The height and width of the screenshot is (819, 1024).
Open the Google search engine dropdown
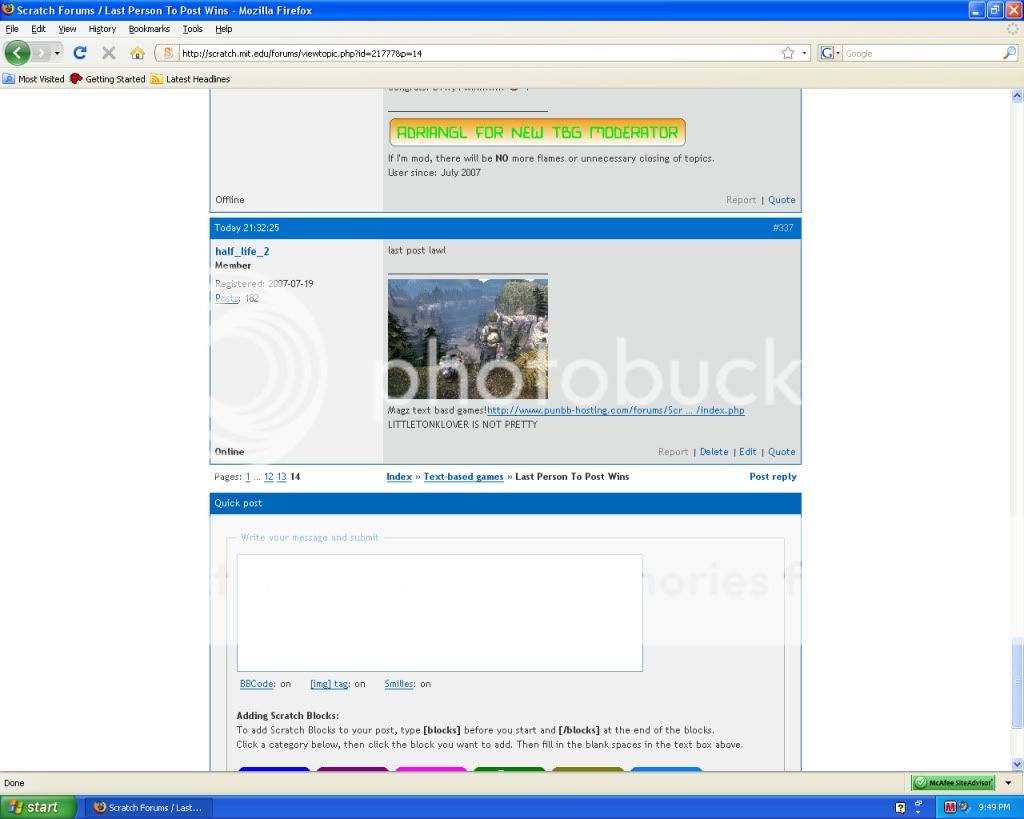coord(830,53)
